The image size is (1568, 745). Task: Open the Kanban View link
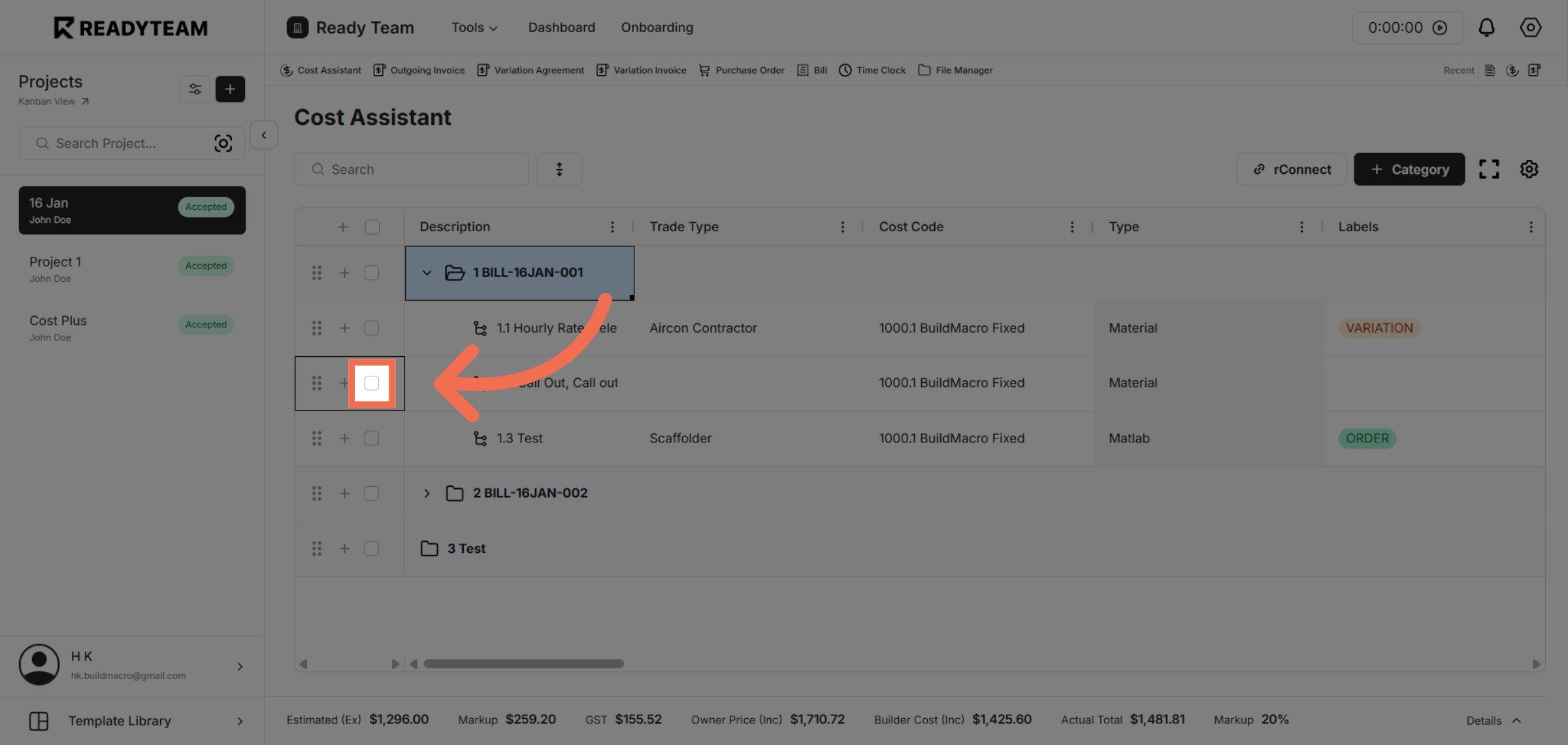(46, 101)
